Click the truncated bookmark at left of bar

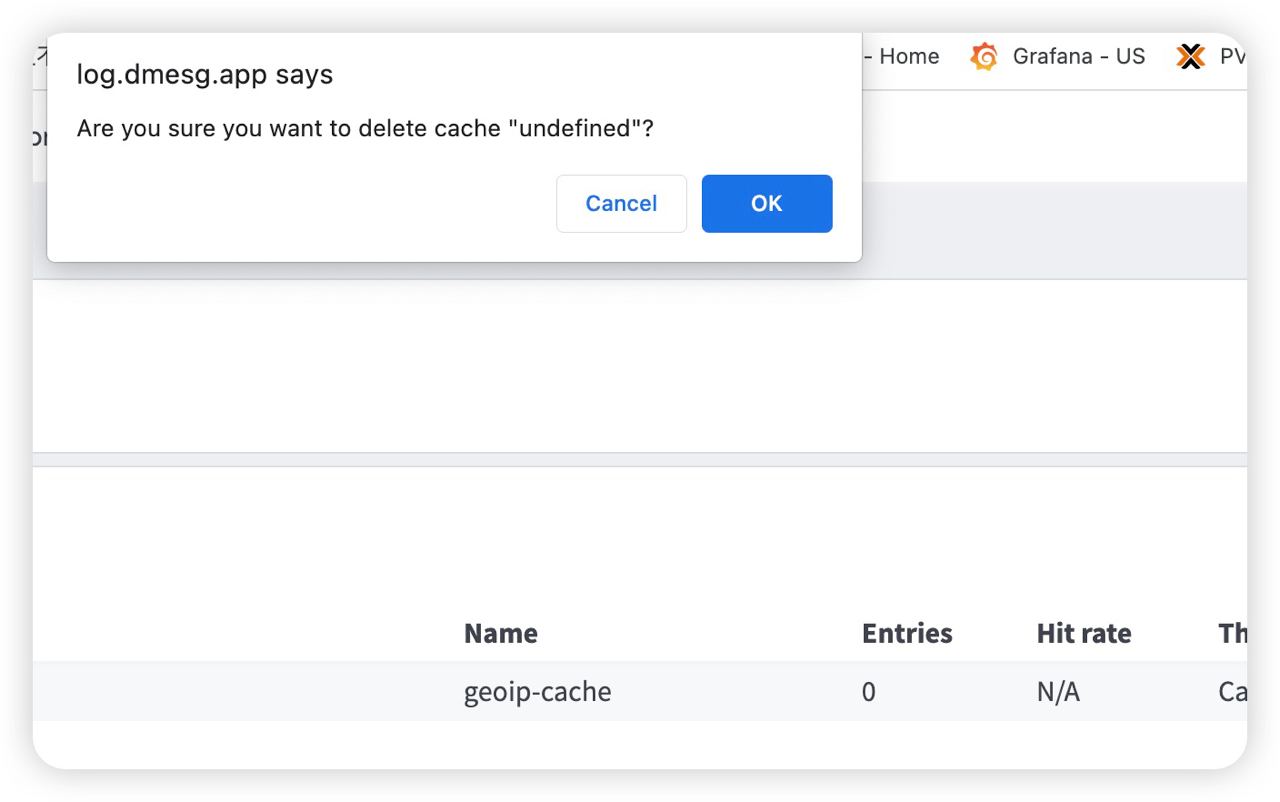tap(40, 57)
